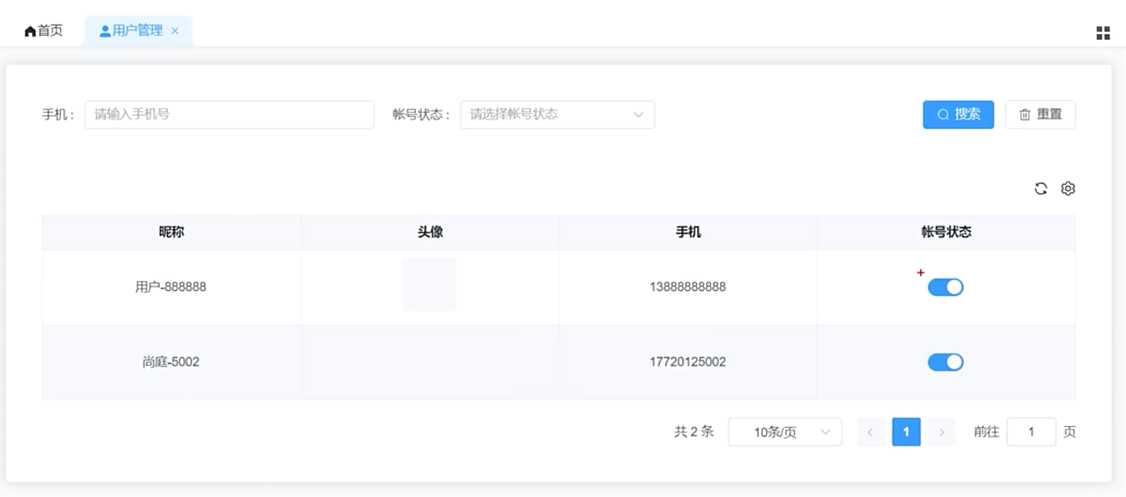Click the 搜索 search button
The image size is (1126, 497).
[958, 115]
